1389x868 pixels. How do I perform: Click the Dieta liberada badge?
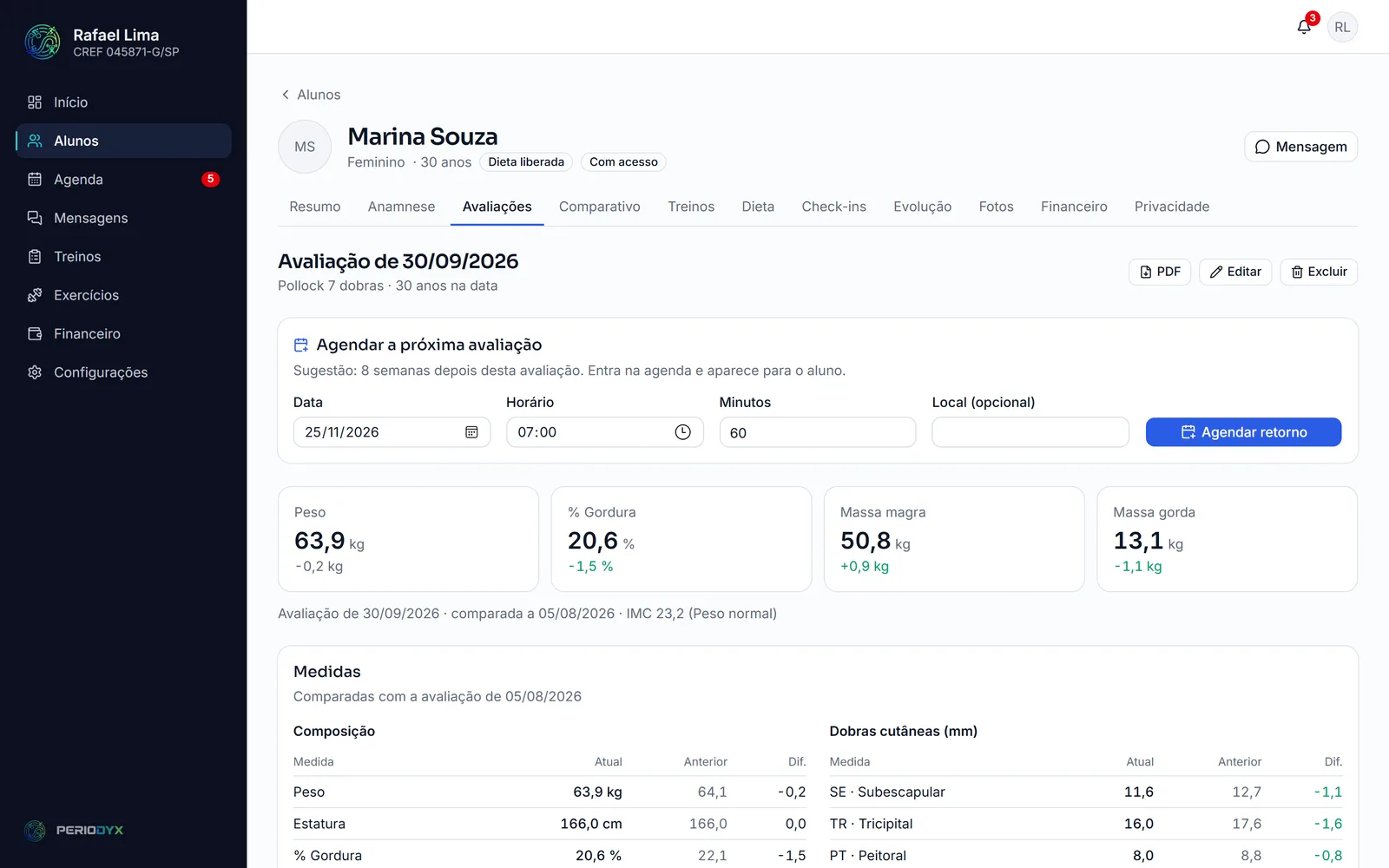tap(526, 162)
